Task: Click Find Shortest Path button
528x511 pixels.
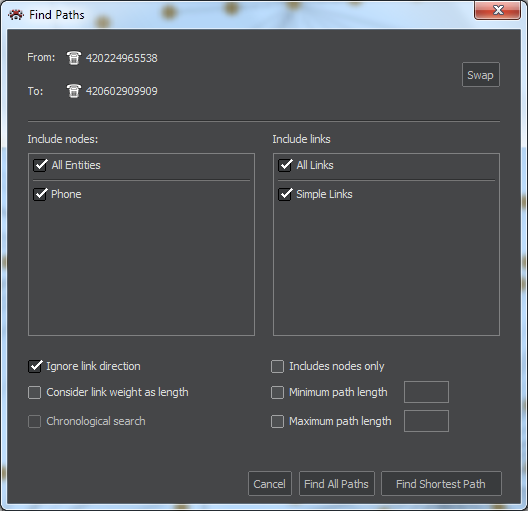Action: pyautogui.click(x=441, y=484)
